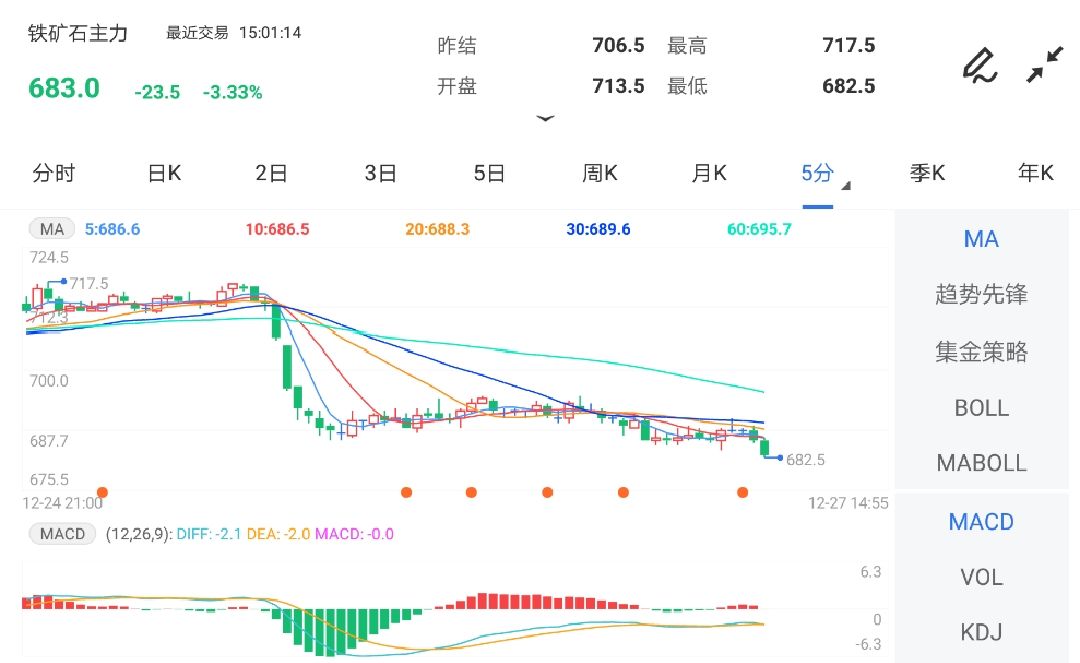Switch to the 日K tab
This screenshot has height=663, width=1080.
tap(165, 173)
